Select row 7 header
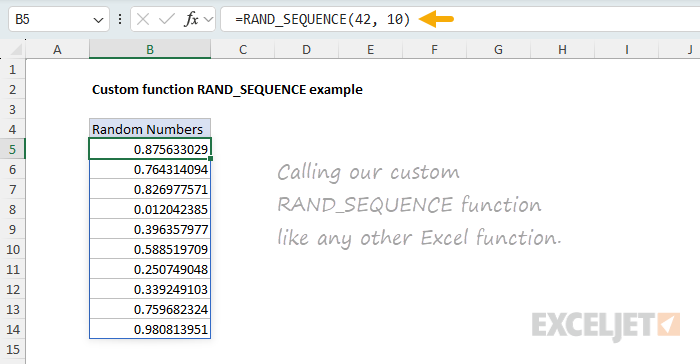 (x=12, y=189)
